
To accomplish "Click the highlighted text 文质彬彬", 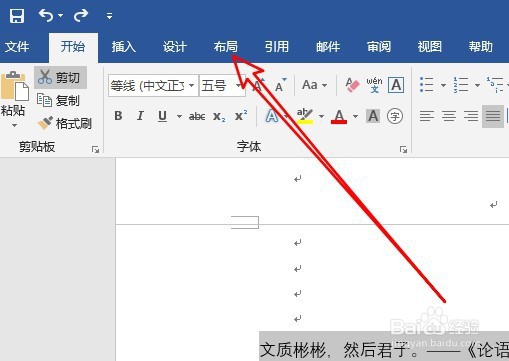I will click(292, 350).
